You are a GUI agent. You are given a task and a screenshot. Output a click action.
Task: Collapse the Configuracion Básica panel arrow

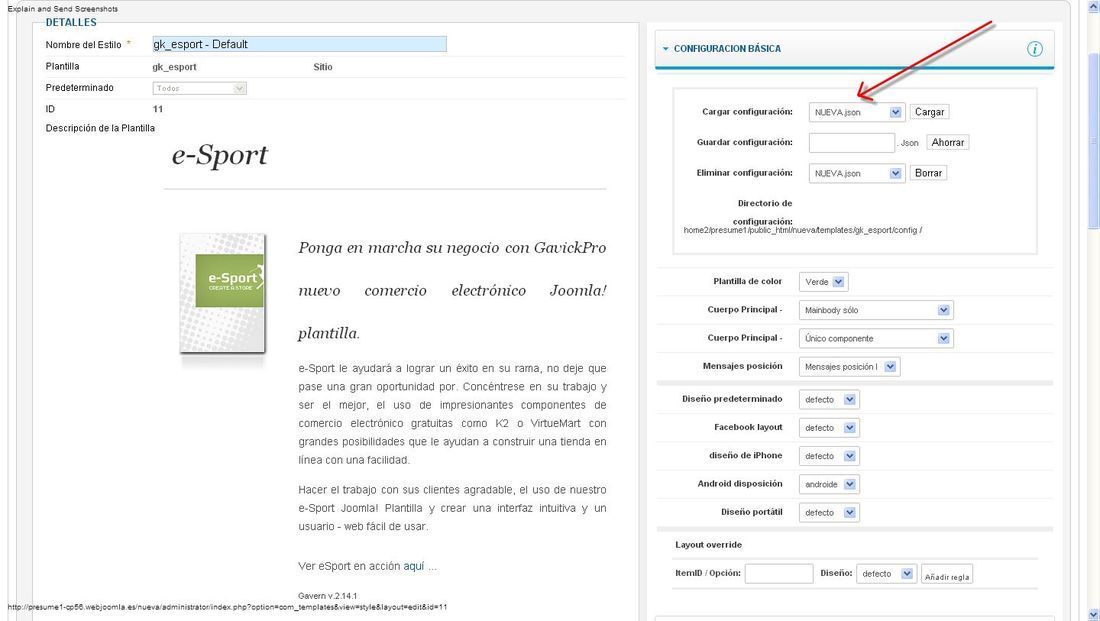pyautogui.click(x=666, y=49)
